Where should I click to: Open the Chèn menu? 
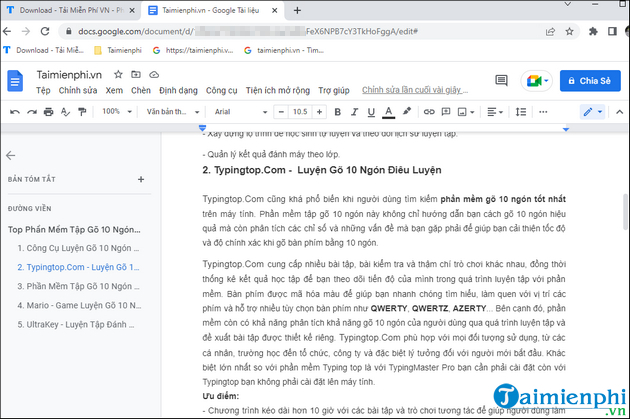point(141,90)
